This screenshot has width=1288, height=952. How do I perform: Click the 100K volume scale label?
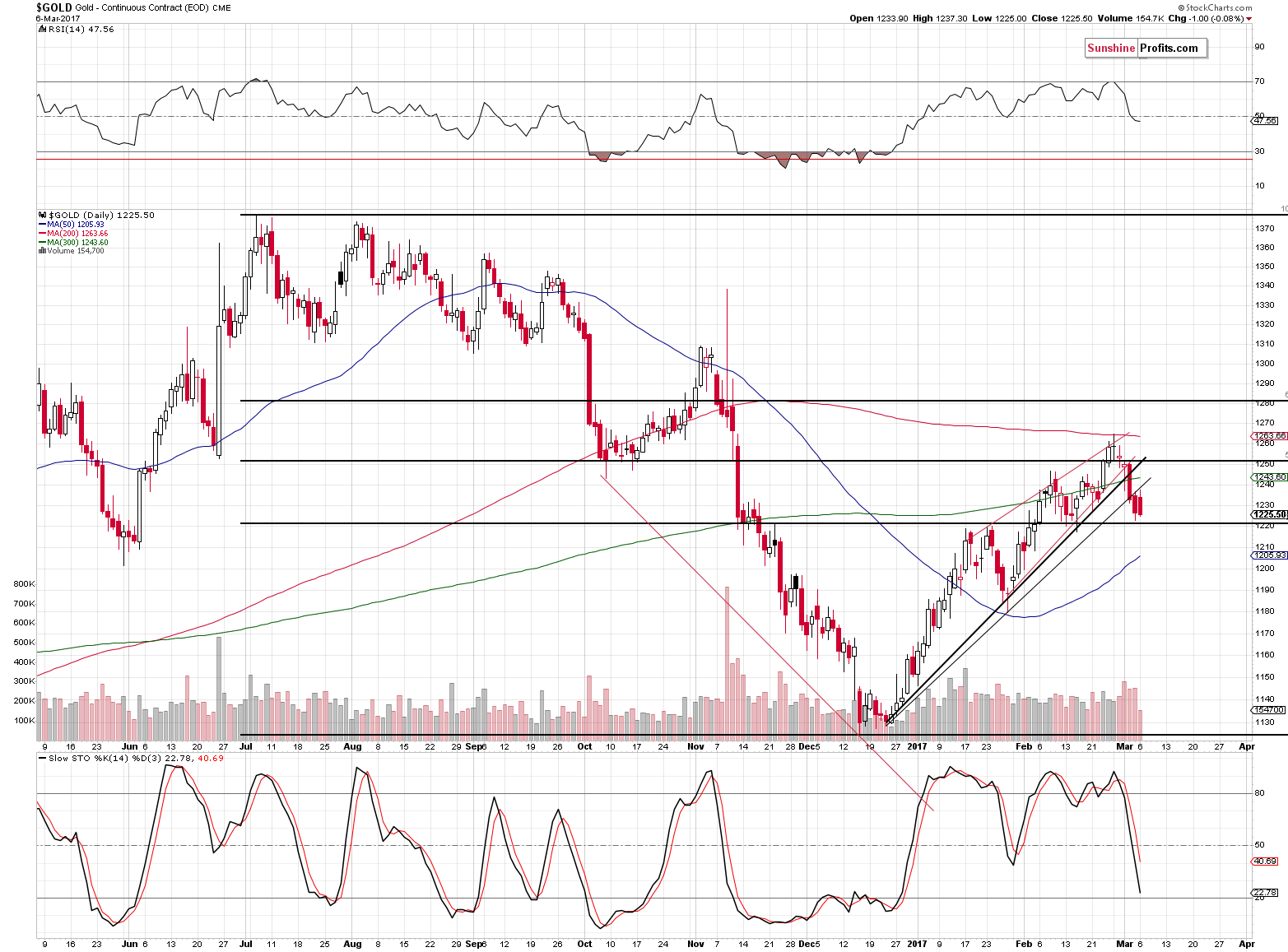[x=24, y=720]
